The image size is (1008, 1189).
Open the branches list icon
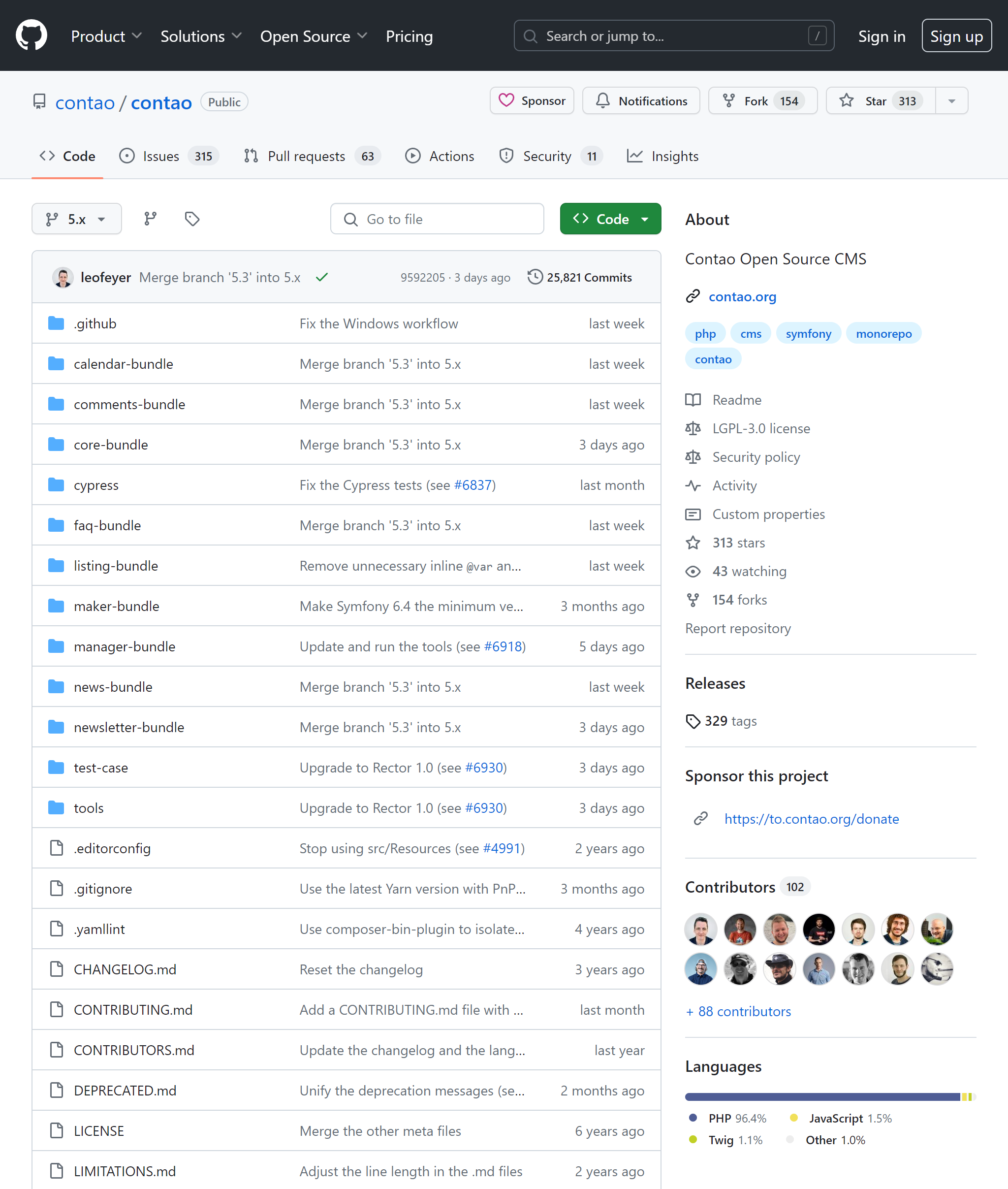[x=150, y=219]
